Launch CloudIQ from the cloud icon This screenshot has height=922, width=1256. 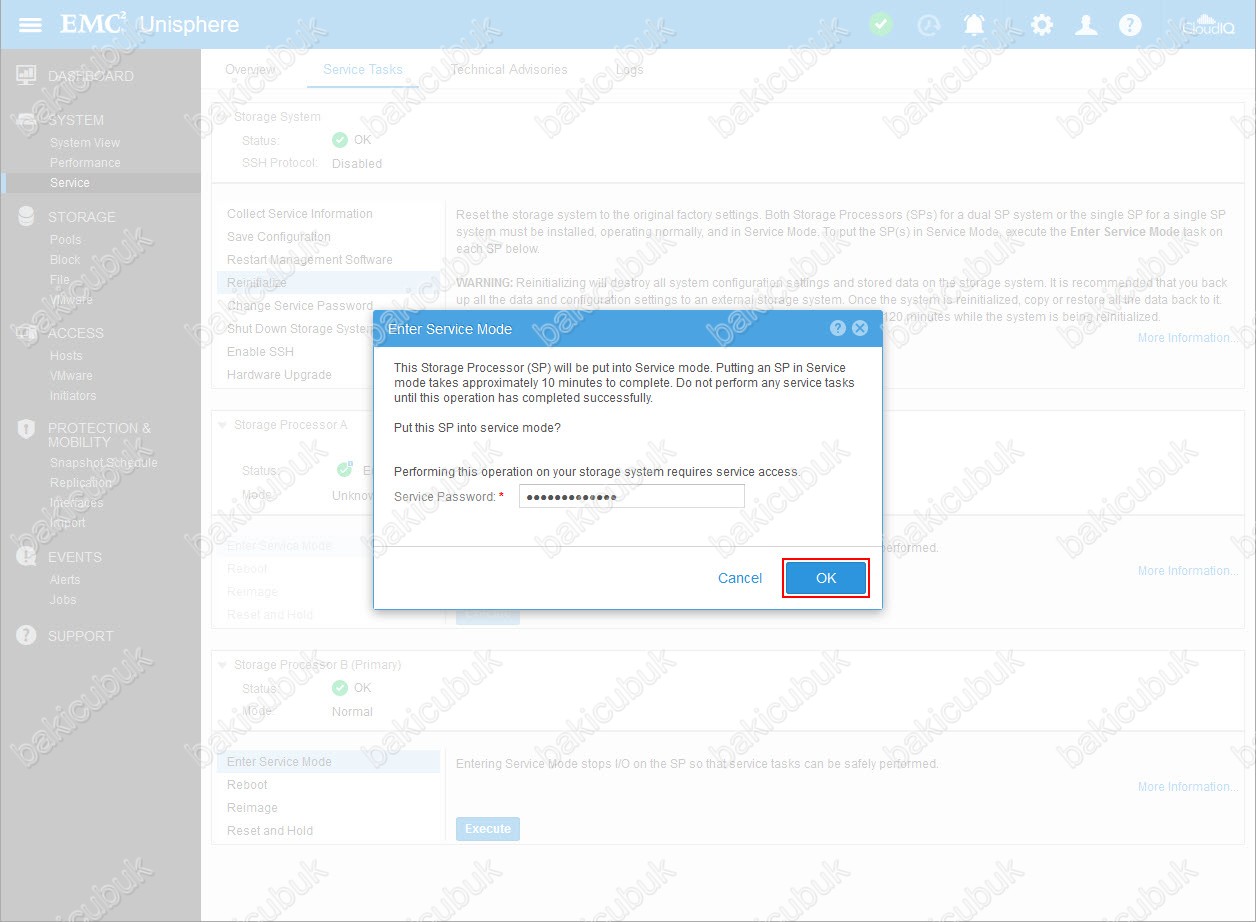click(x=1207, y=25)
